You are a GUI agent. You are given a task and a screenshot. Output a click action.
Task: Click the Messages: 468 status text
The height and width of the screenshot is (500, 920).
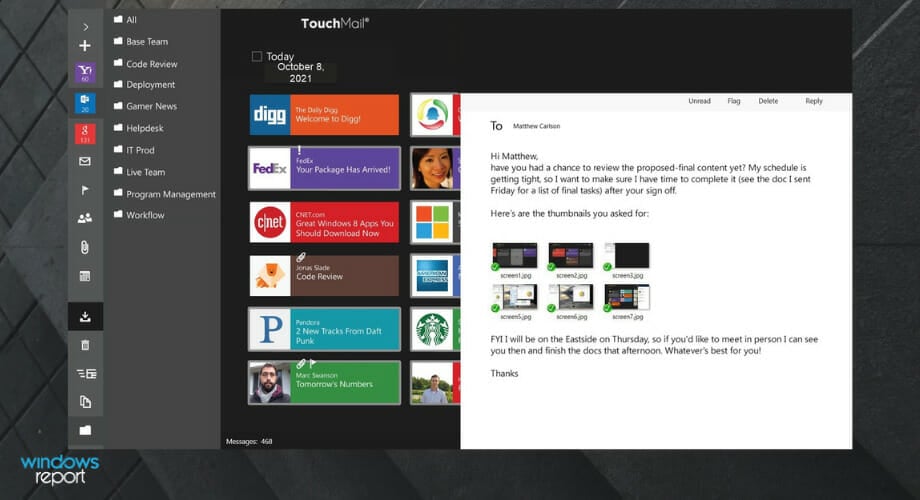click(249, 441)
